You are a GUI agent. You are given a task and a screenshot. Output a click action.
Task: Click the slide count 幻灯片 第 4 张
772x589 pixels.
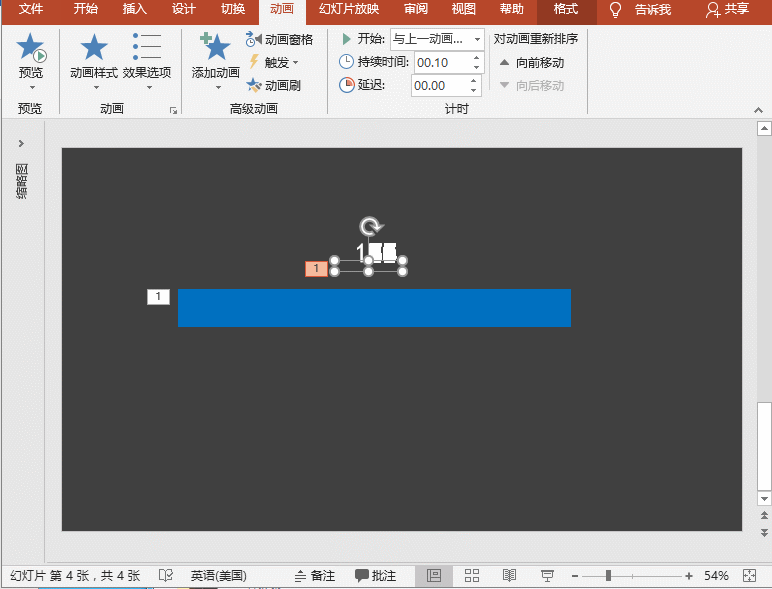75,575
